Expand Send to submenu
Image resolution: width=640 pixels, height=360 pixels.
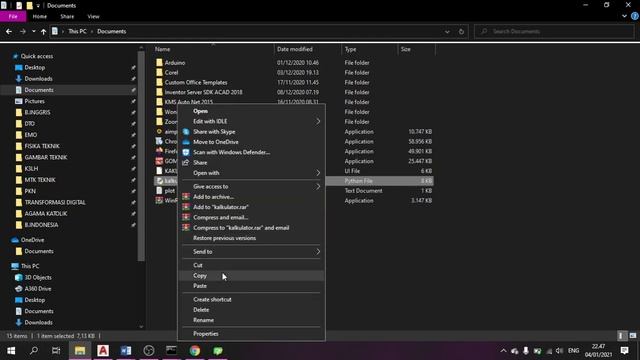[x=251, y=251]
